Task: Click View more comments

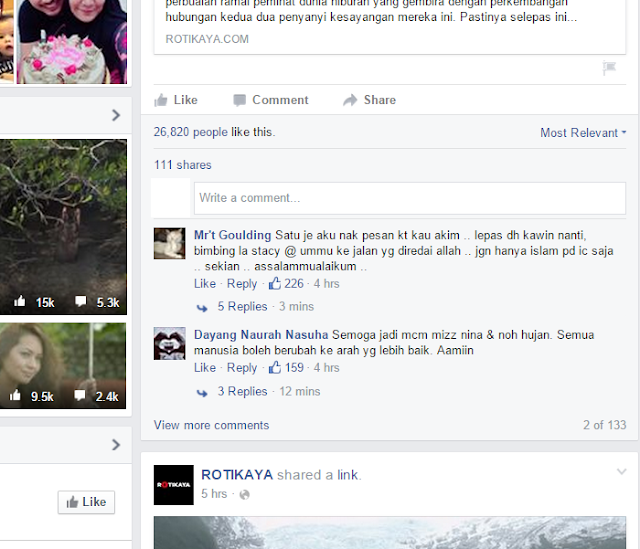Action: click(x=211, y=425)
